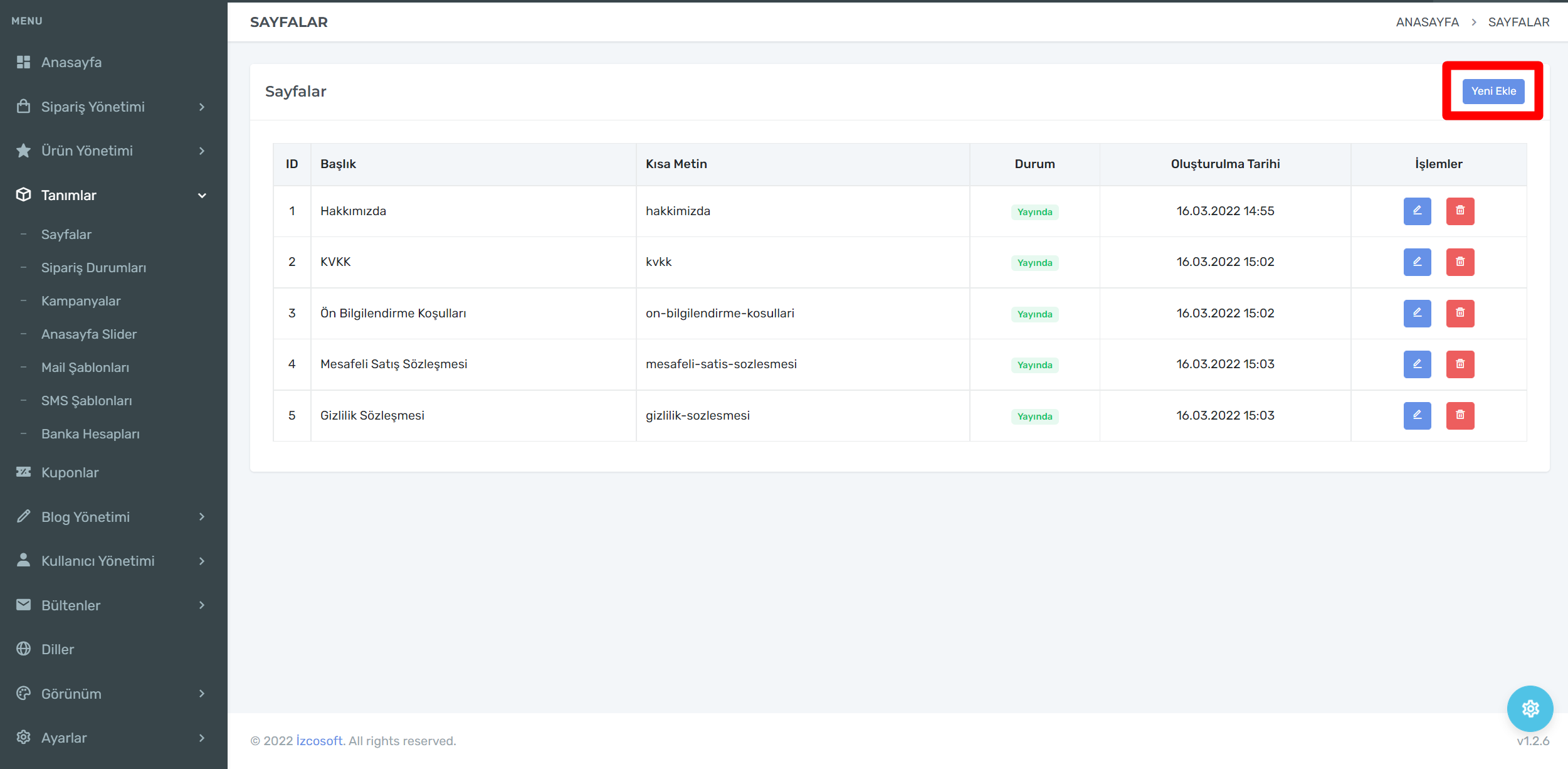This screenshot has width=1568, height=769.
Task: Open the floating settings gear button
Action: click(x=1530, y=709)
